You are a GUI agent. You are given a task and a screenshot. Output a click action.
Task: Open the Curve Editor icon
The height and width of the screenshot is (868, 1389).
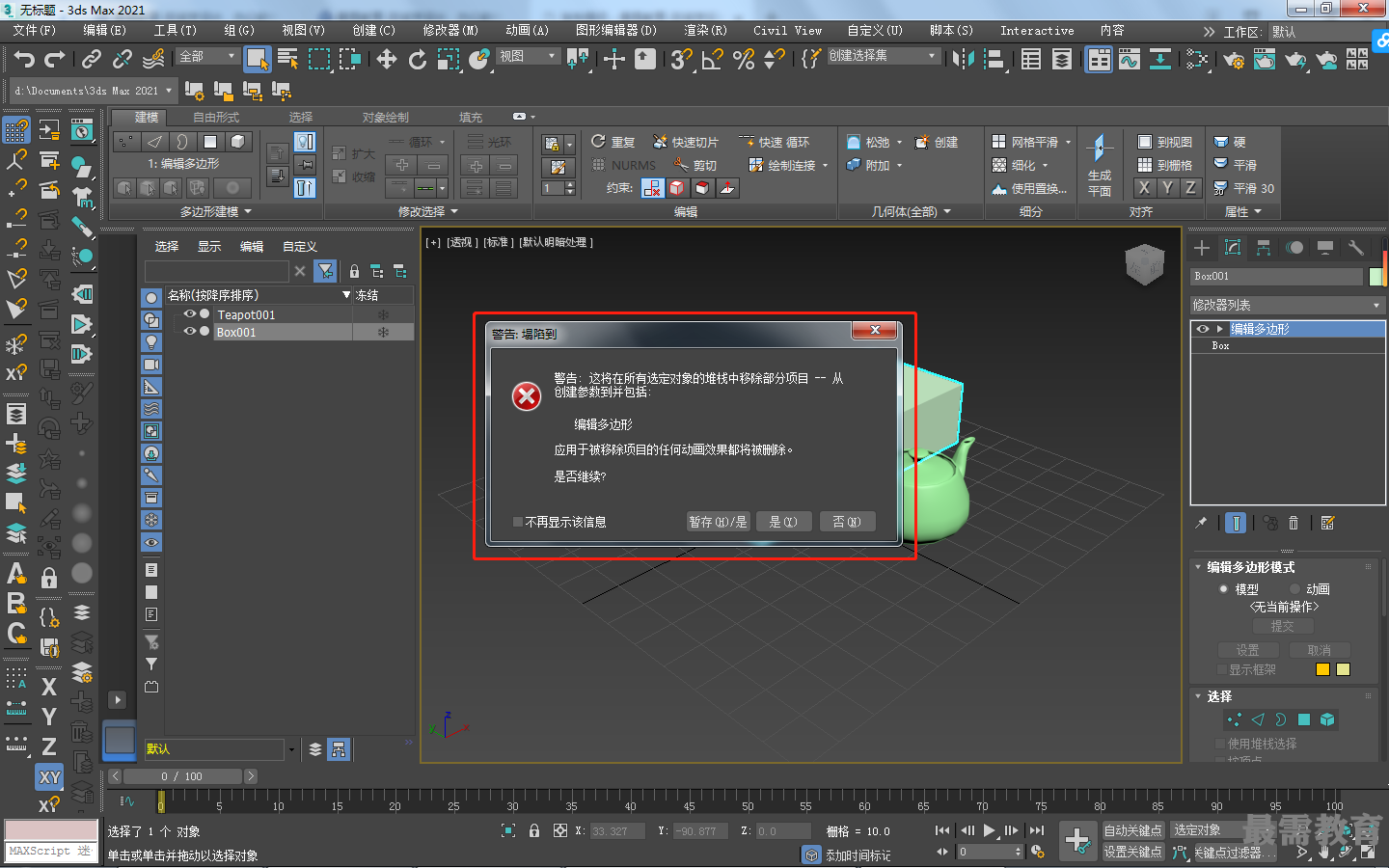pyautogui.click(x=1130, y=60)
